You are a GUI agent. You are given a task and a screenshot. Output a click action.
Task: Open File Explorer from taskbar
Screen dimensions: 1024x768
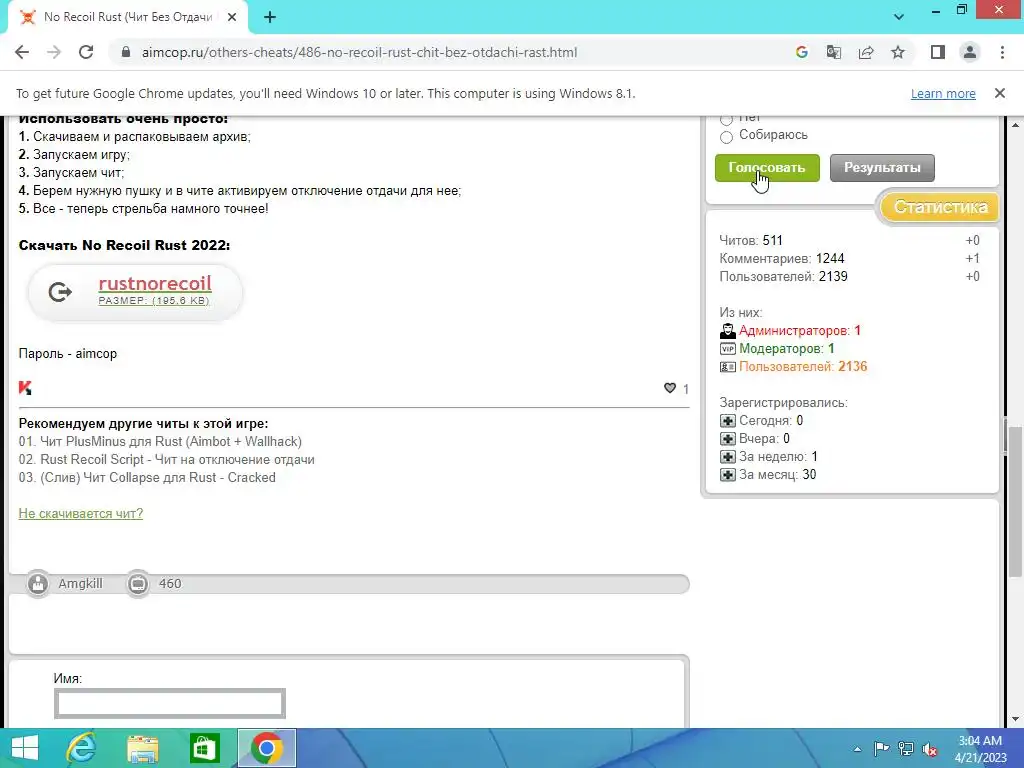coord(142,748)
